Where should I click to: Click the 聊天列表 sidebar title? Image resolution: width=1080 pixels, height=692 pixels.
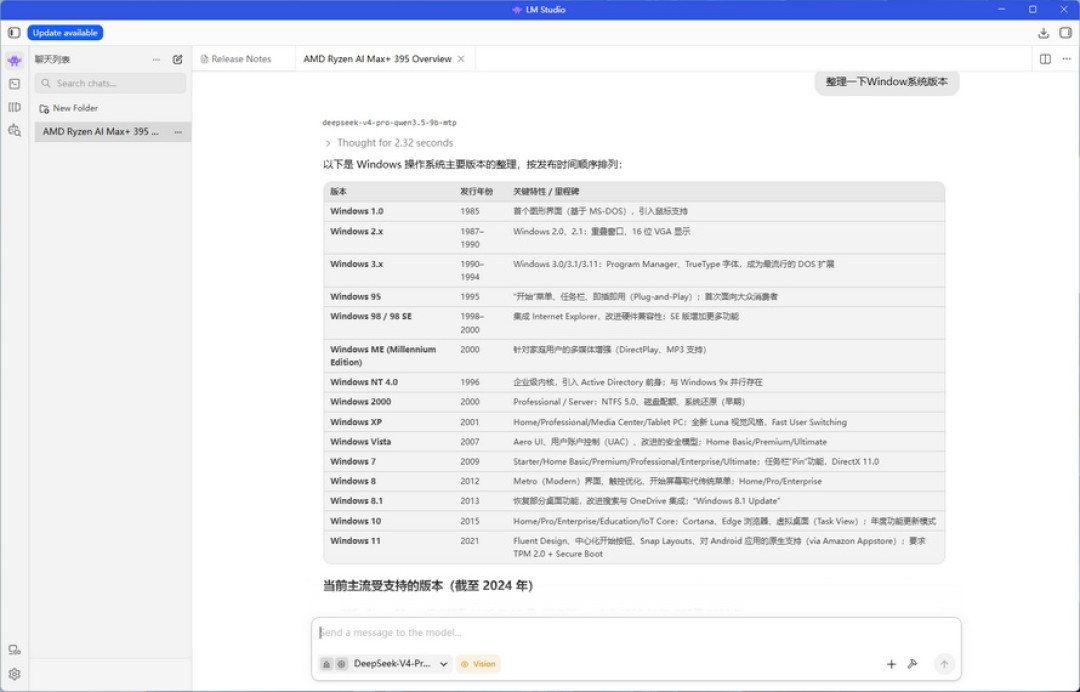tap(52, 60)
